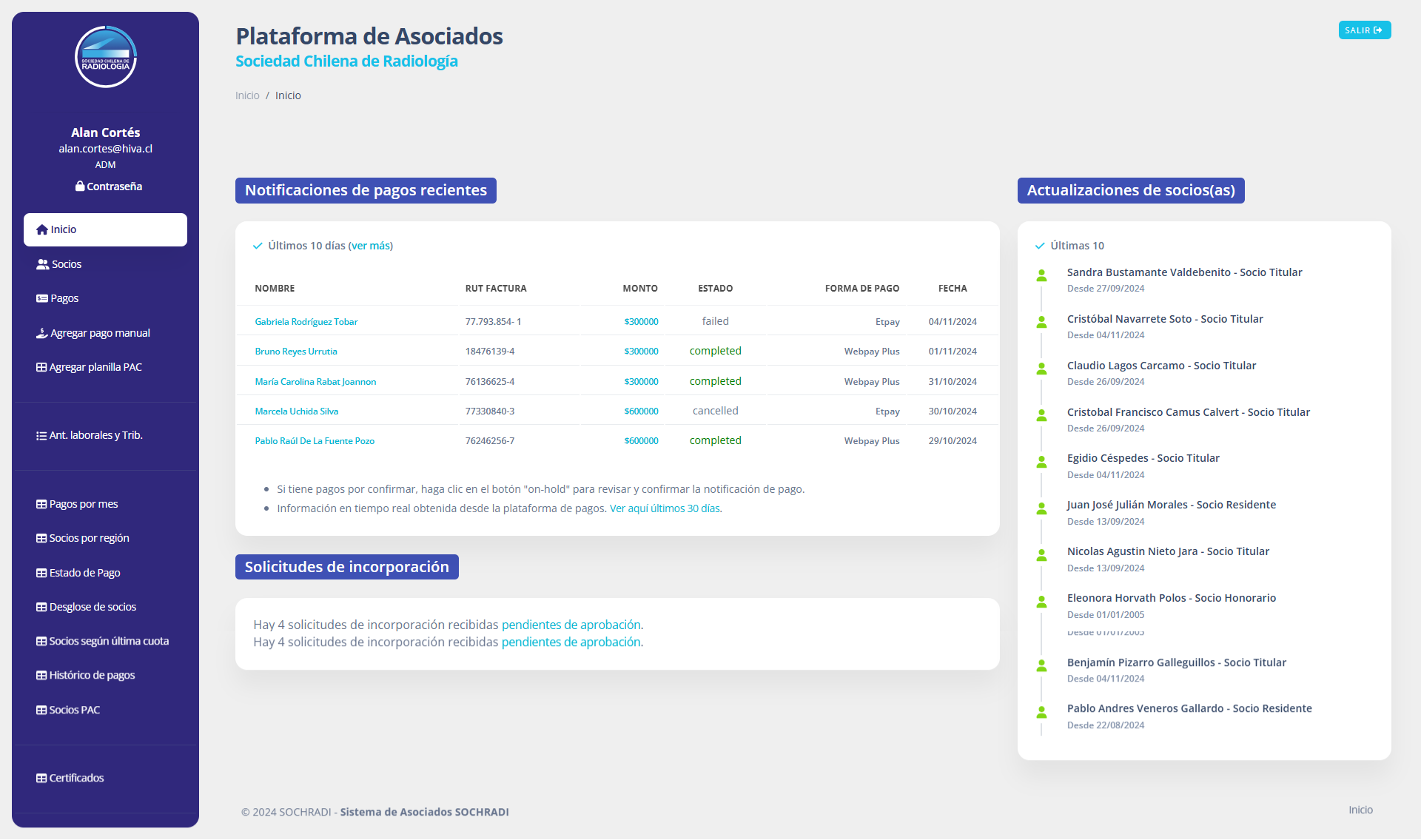The image size is (1421, 840).
Task: Click the card icon beside Pagos
Action: pyautogui.click(x=42, y=299)
